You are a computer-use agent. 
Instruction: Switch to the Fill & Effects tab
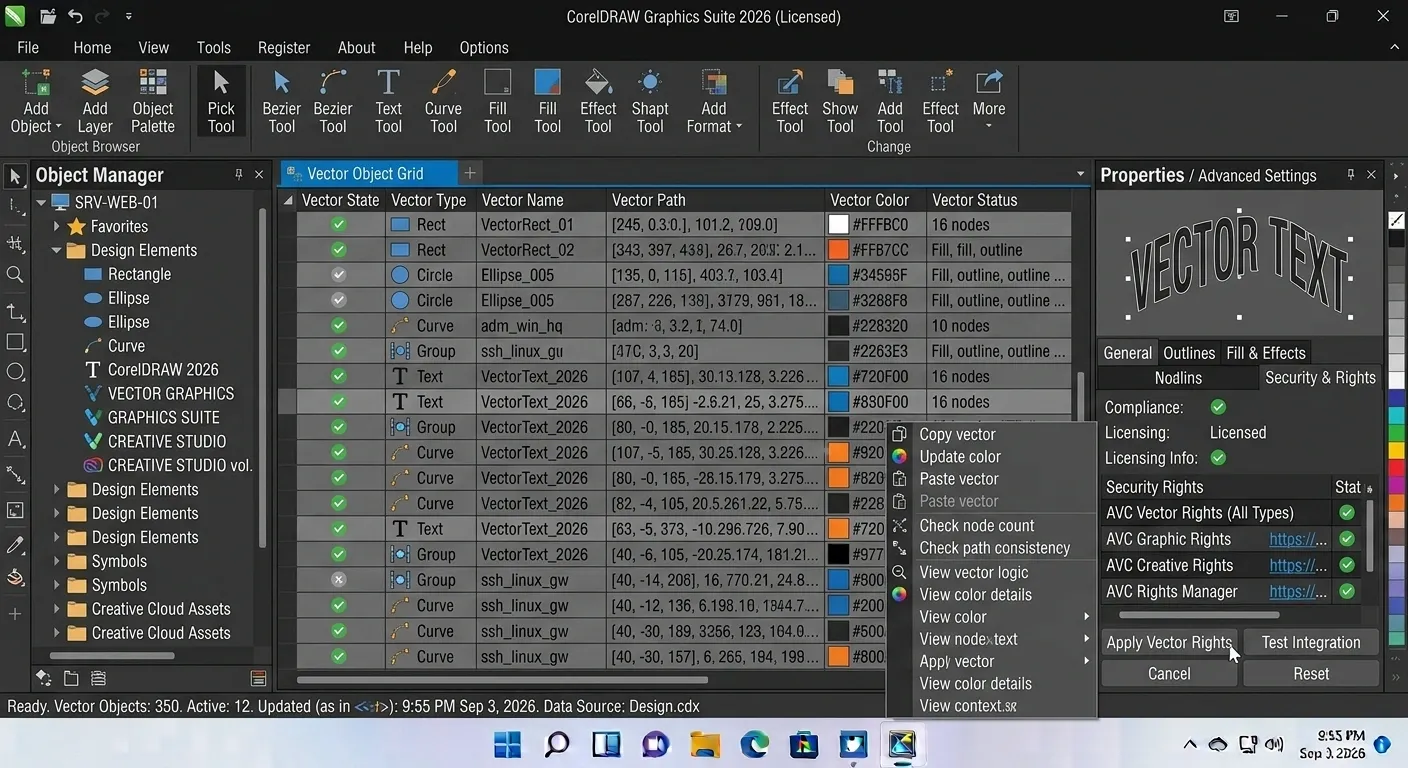[1266, 353]
